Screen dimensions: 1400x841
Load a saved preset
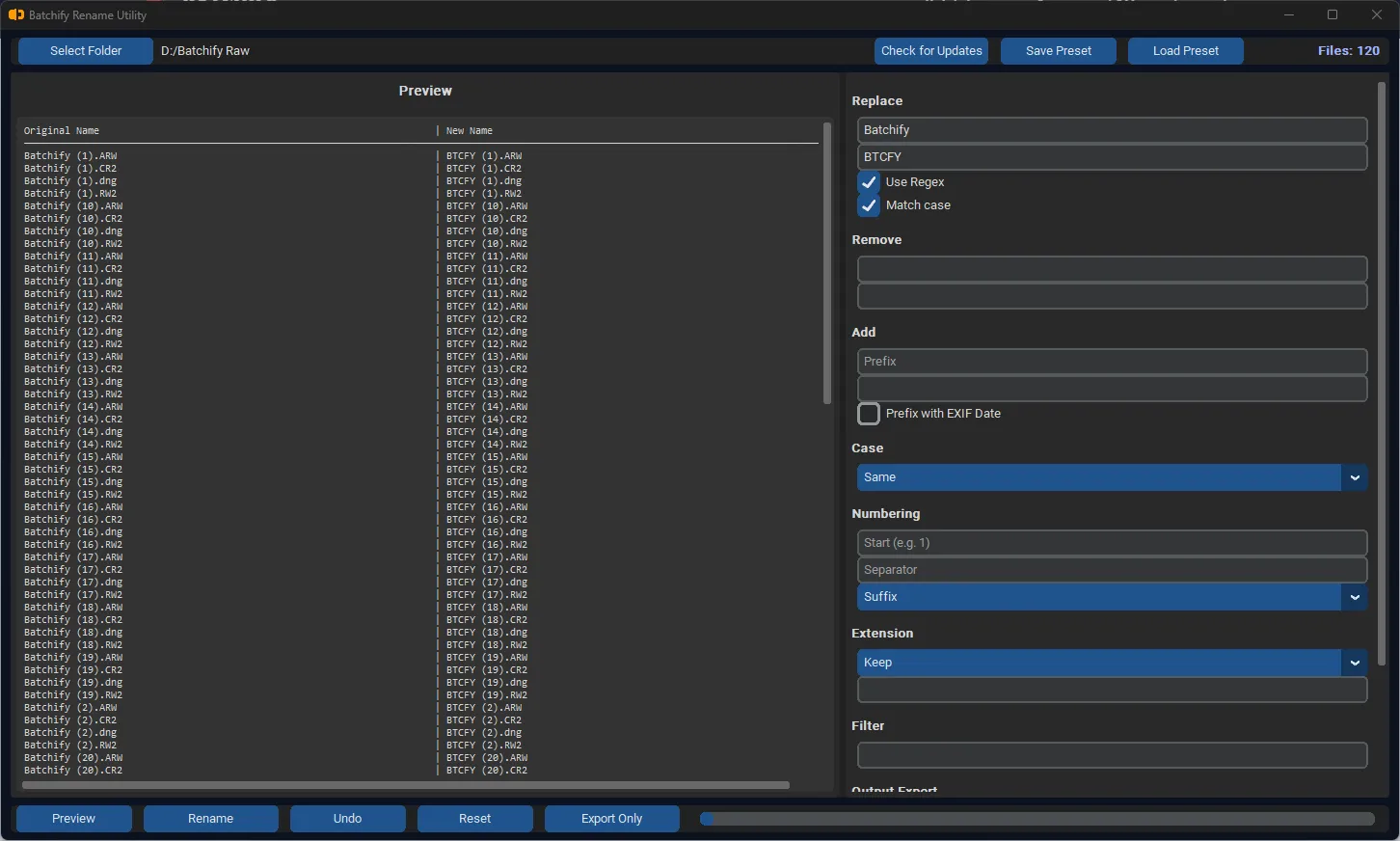pyautogui.click(x=1185, y=50)
